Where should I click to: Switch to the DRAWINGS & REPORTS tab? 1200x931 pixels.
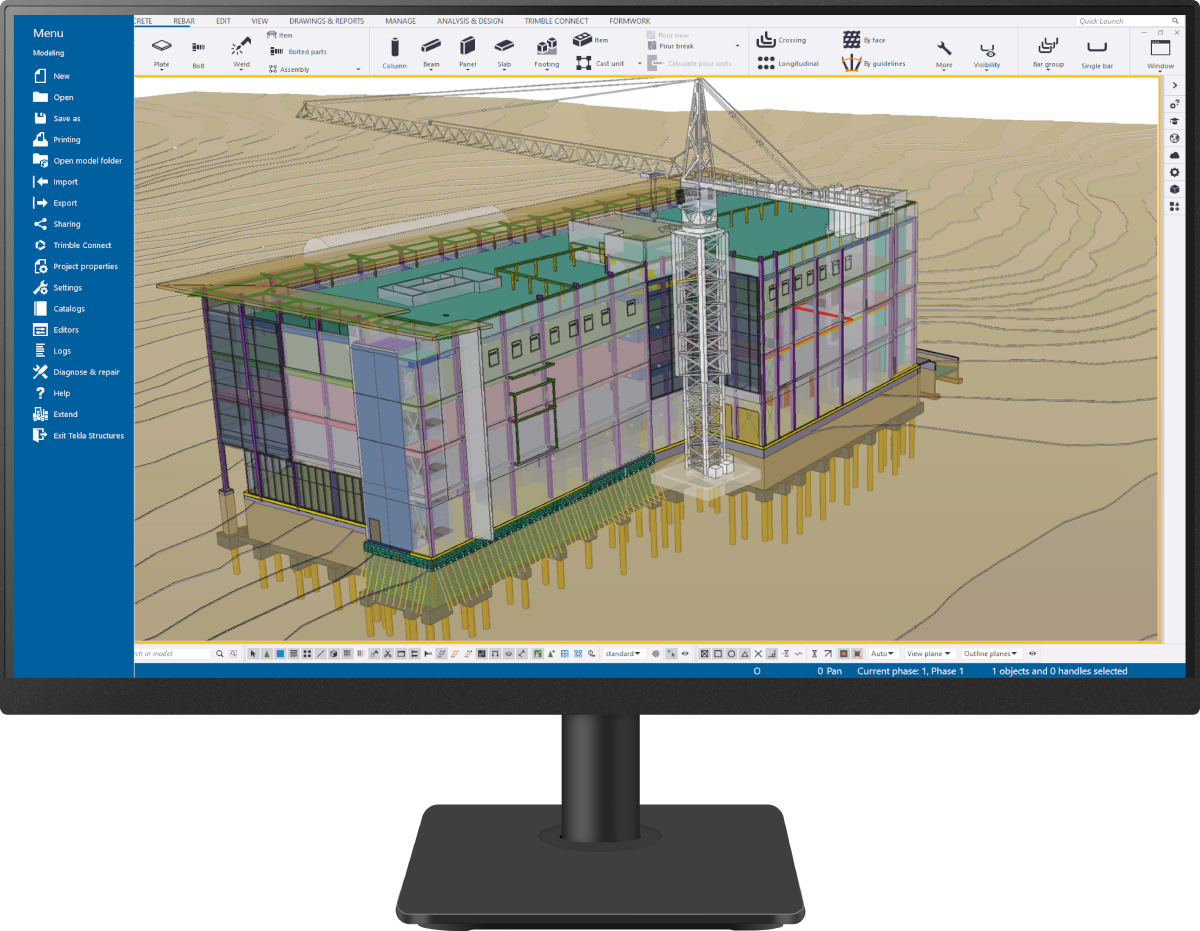pos(325,19)
